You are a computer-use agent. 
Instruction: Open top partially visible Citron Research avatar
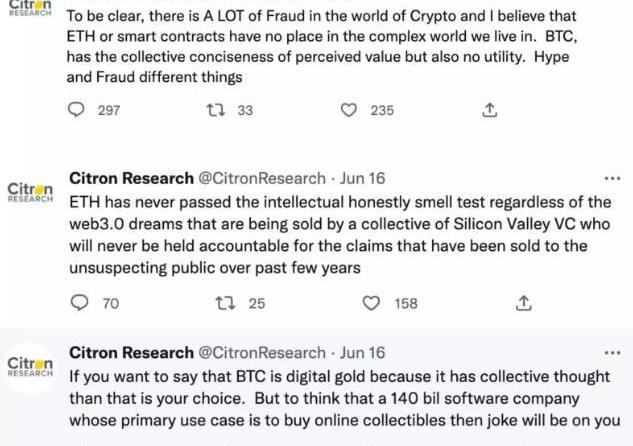(x=30, y=8)
